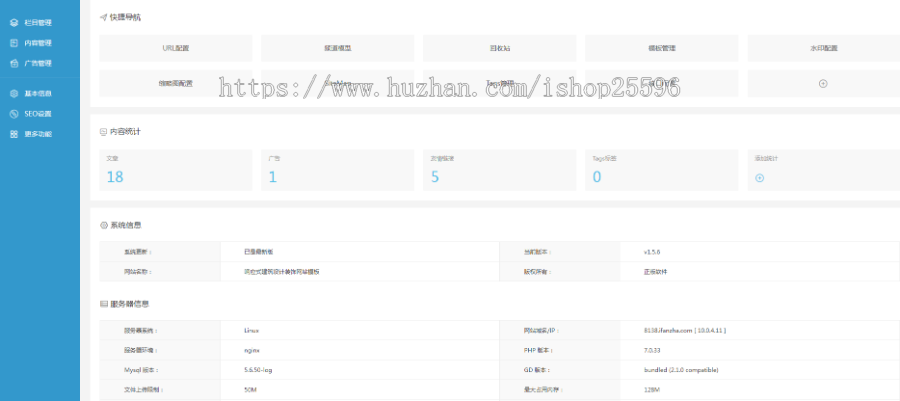Screen dimensions: 900x401
Task: Click the site name 响应式建筑设计装饰网站模板
Action: tap(281, 272)
